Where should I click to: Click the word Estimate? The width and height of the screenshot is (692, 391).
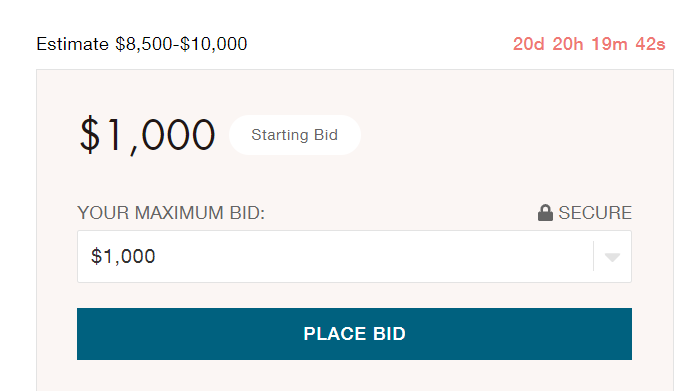72,44
